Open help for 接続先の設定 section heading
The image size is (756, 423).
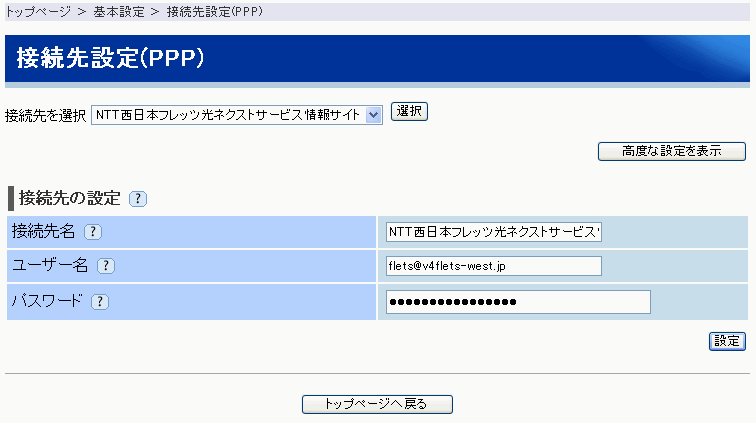138,199
